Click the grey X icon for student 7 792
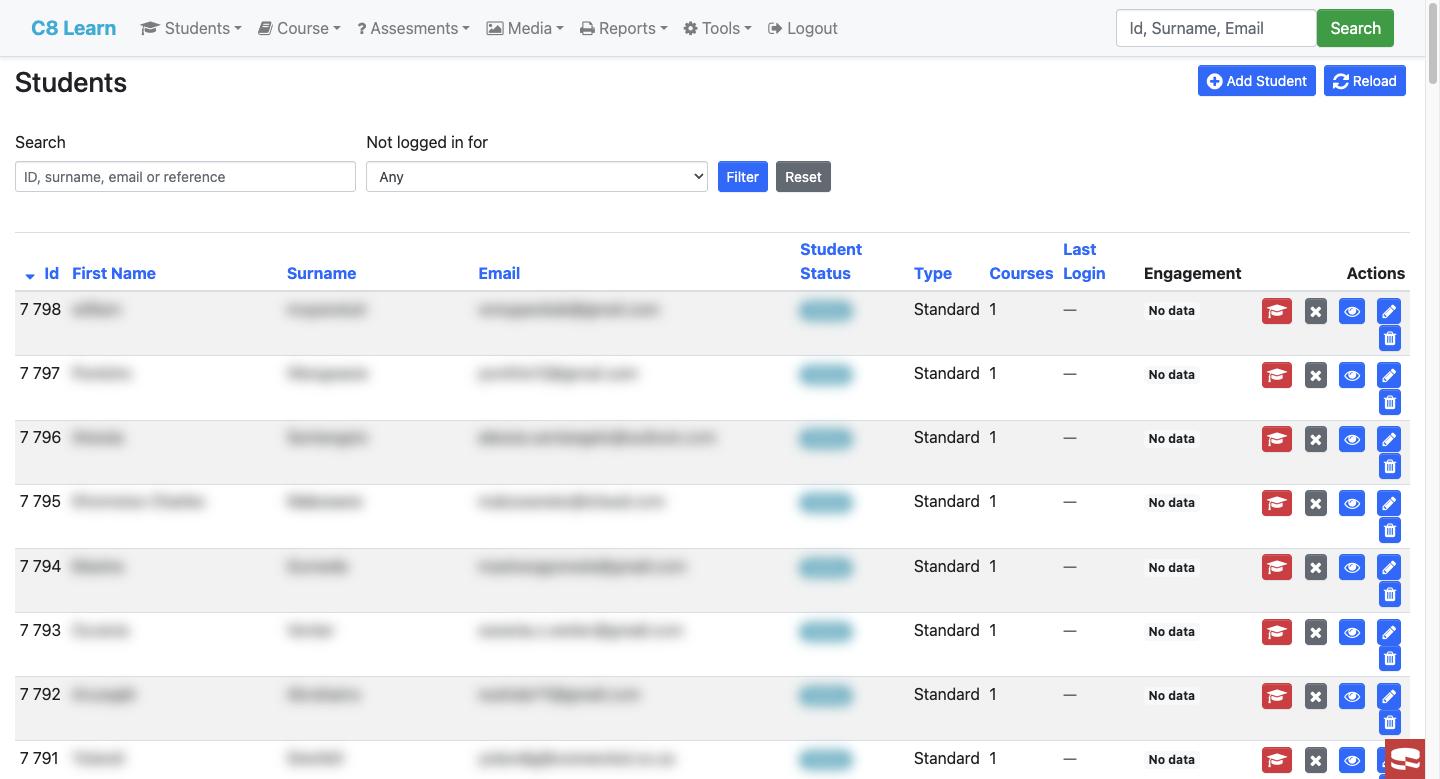The image size is (1440, 779). point(1316,696)
